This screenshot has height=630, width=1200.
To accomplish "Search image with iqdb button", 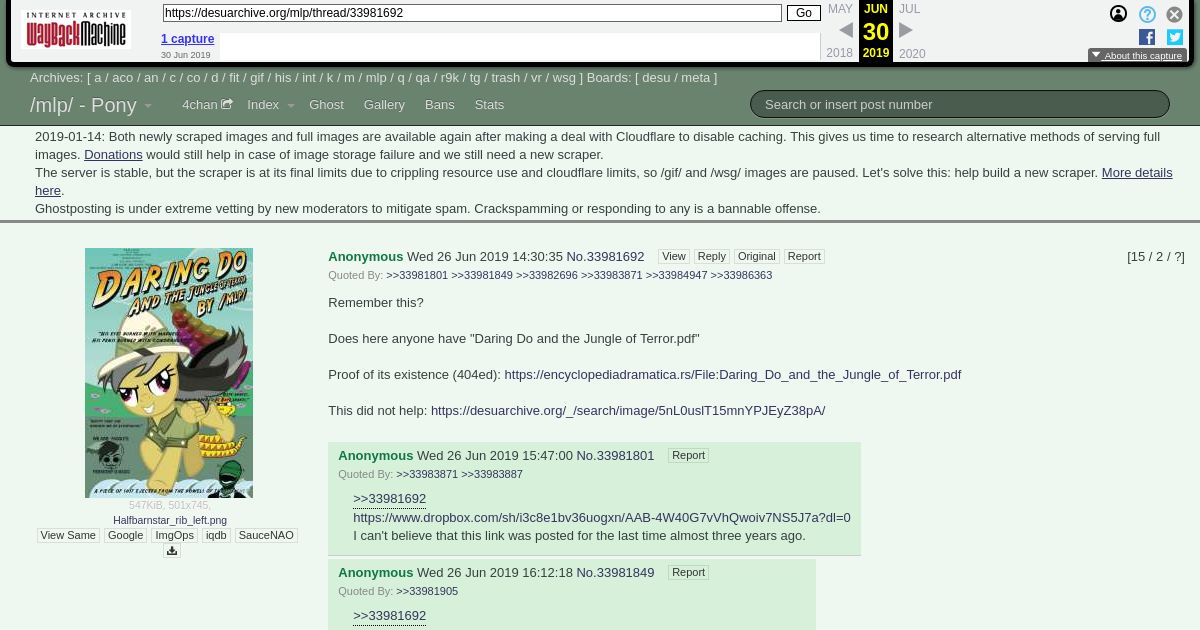I will (x=216, y=535).
